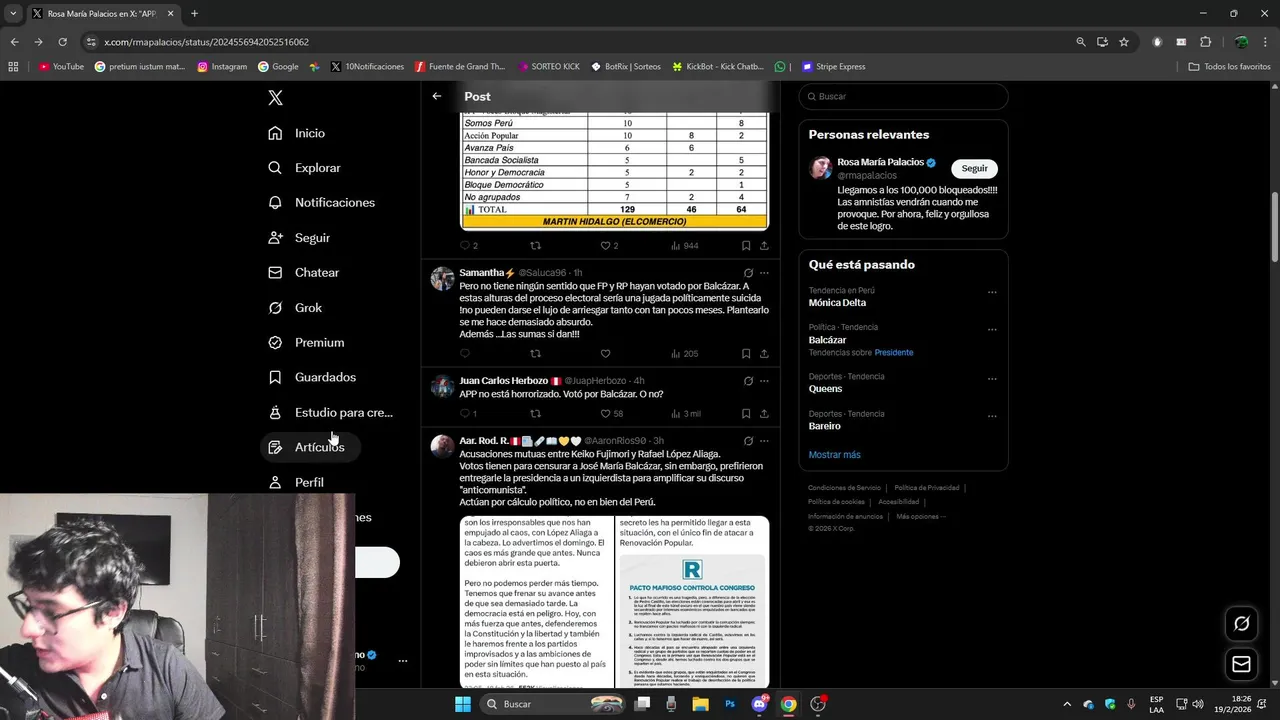Click the X logo in sidebar
Image resolution: width=1280 pixels, height=720 pixels.
(x=275, y=97)
